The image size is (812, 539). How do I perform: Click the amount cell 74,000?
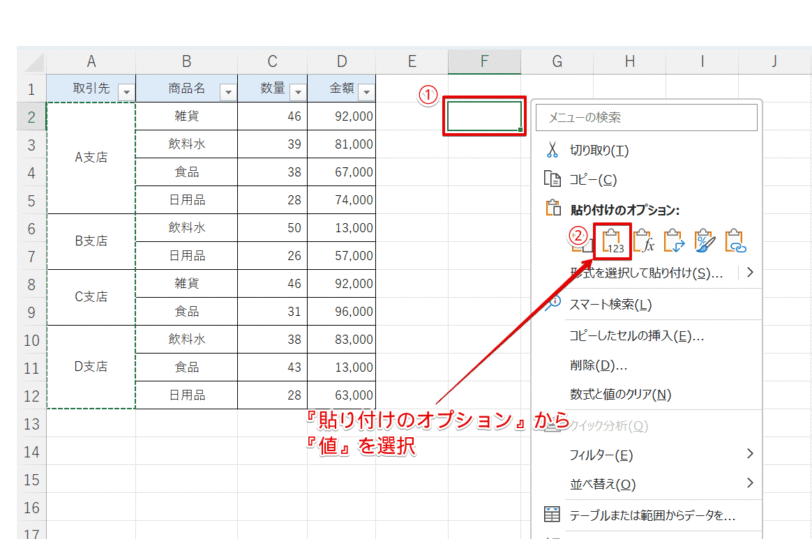(x=342, y=200)
